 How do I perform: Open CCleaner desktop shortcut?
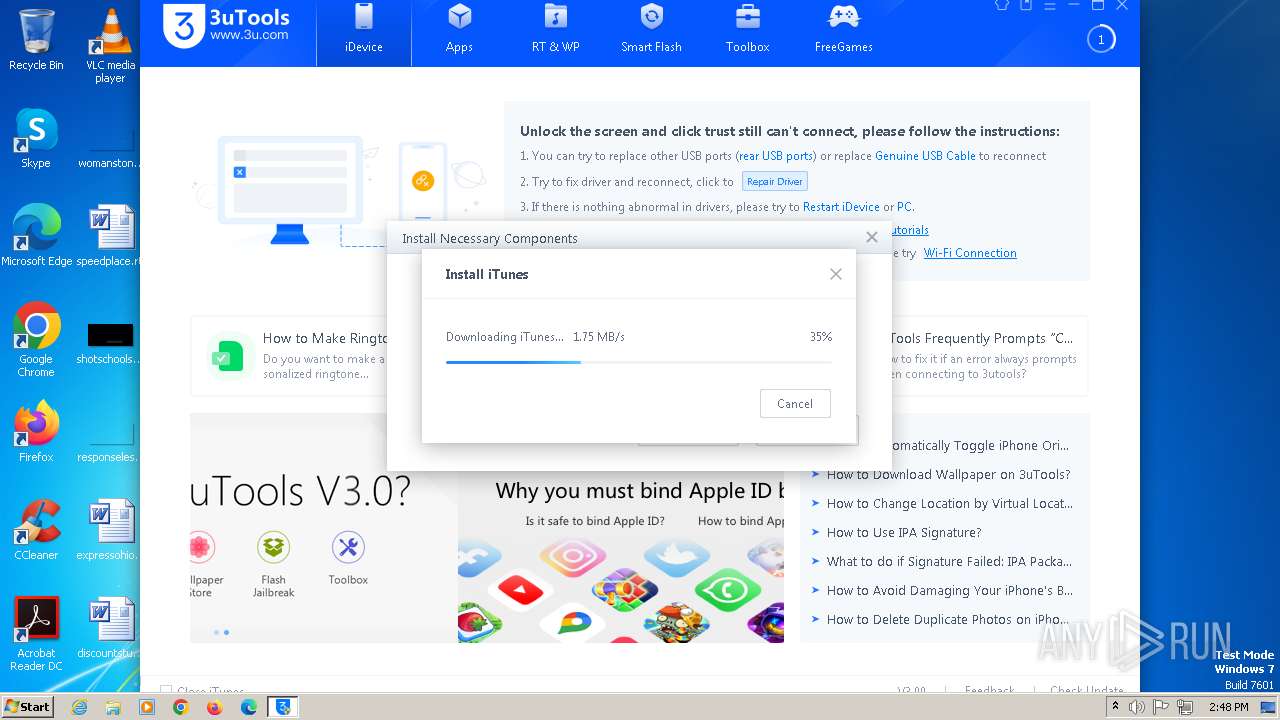tap(36, 530)
